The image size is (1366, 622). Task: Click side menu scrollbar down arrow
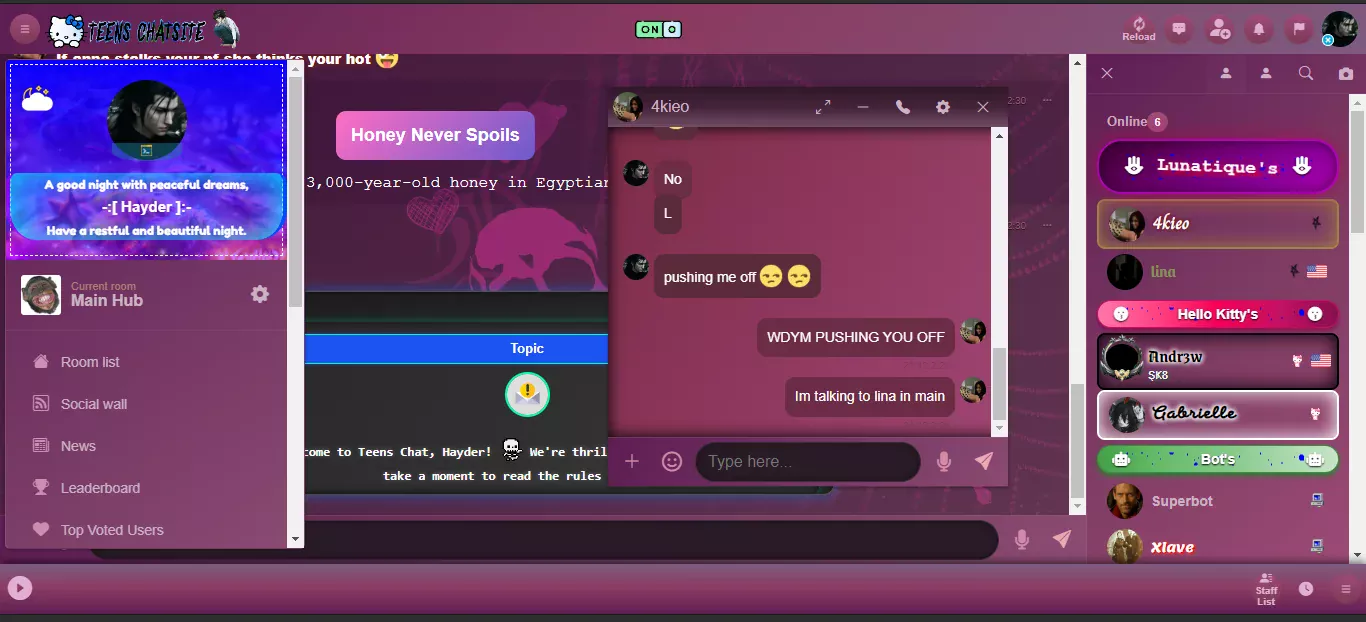click(x=295, y=539)
